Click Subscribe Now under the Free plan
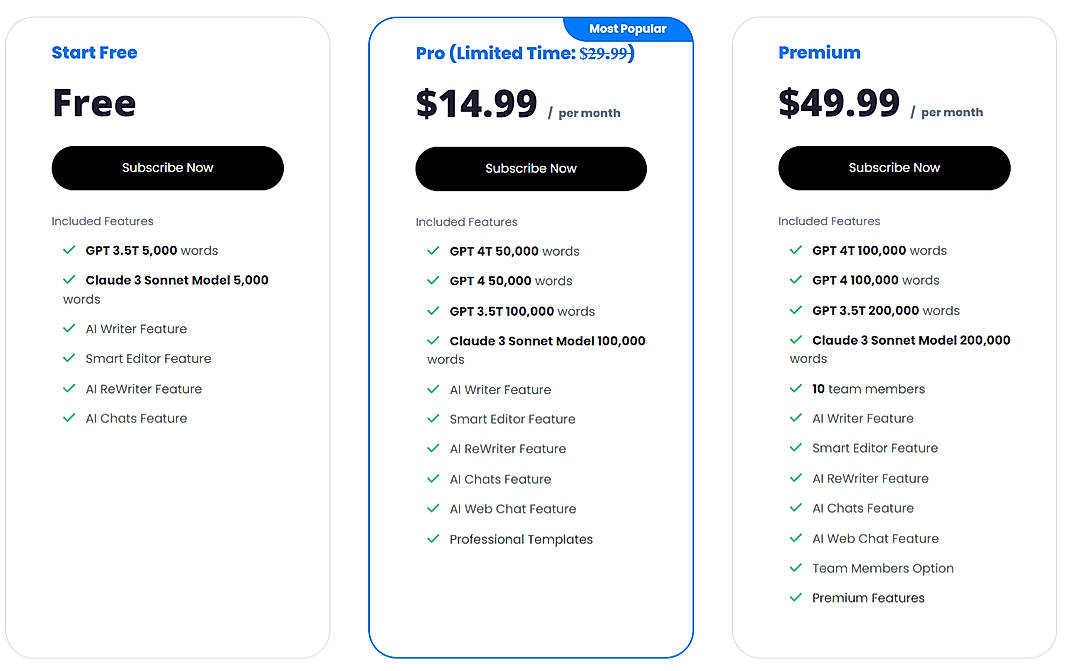This screenshot has width=1070, height=671. tap(167, 168)
